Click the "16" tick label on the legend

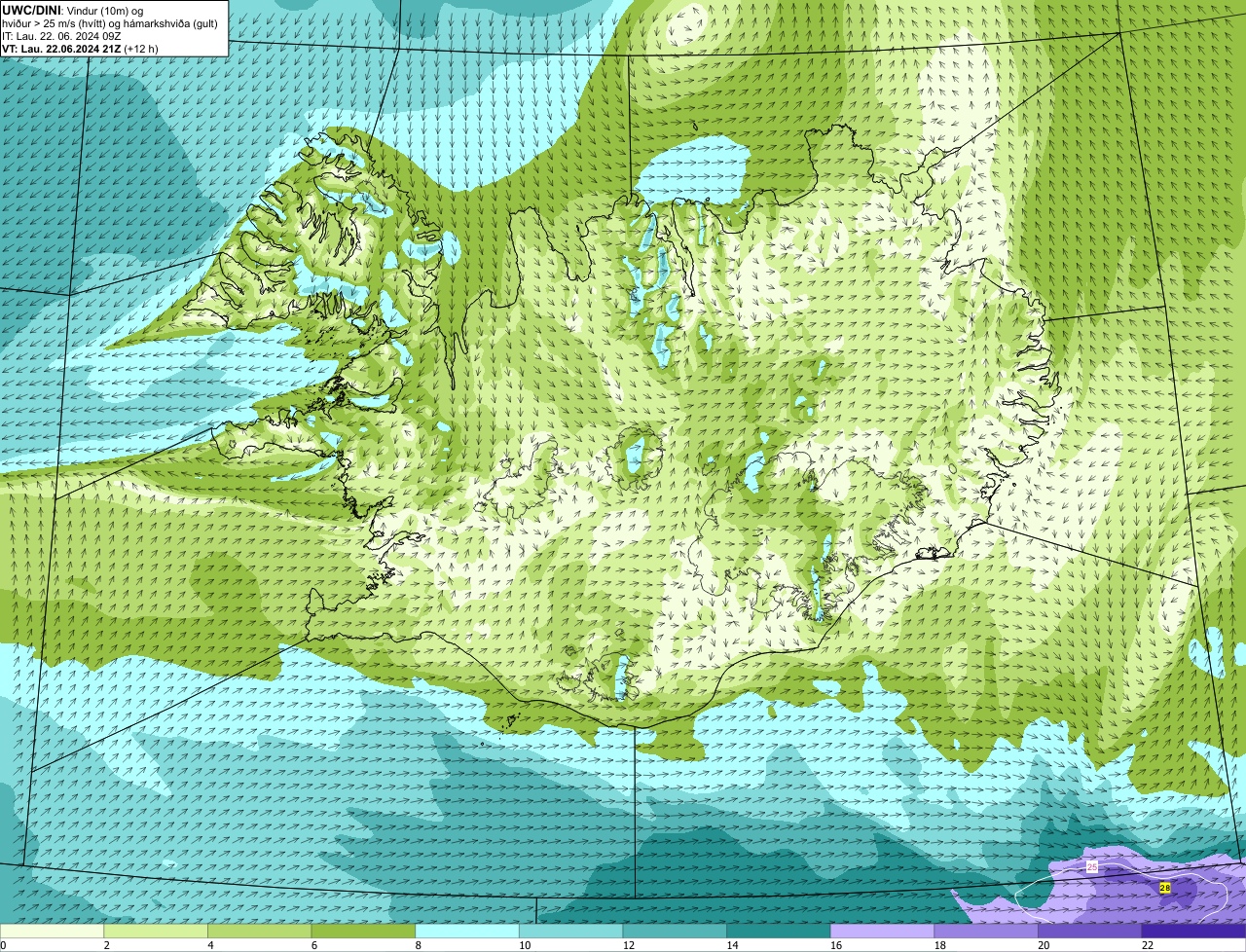[x=836, y=945]
